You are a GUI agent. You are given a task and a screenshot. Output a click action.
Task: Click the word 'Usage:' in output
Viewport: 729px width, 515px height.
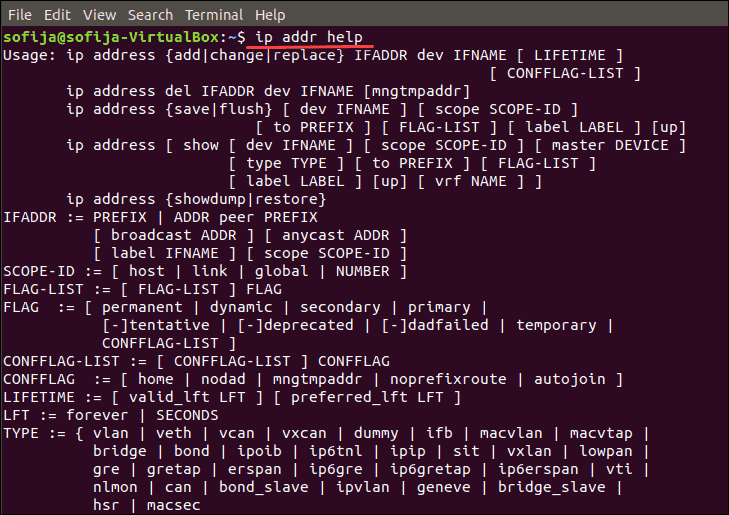click(30, 55)
